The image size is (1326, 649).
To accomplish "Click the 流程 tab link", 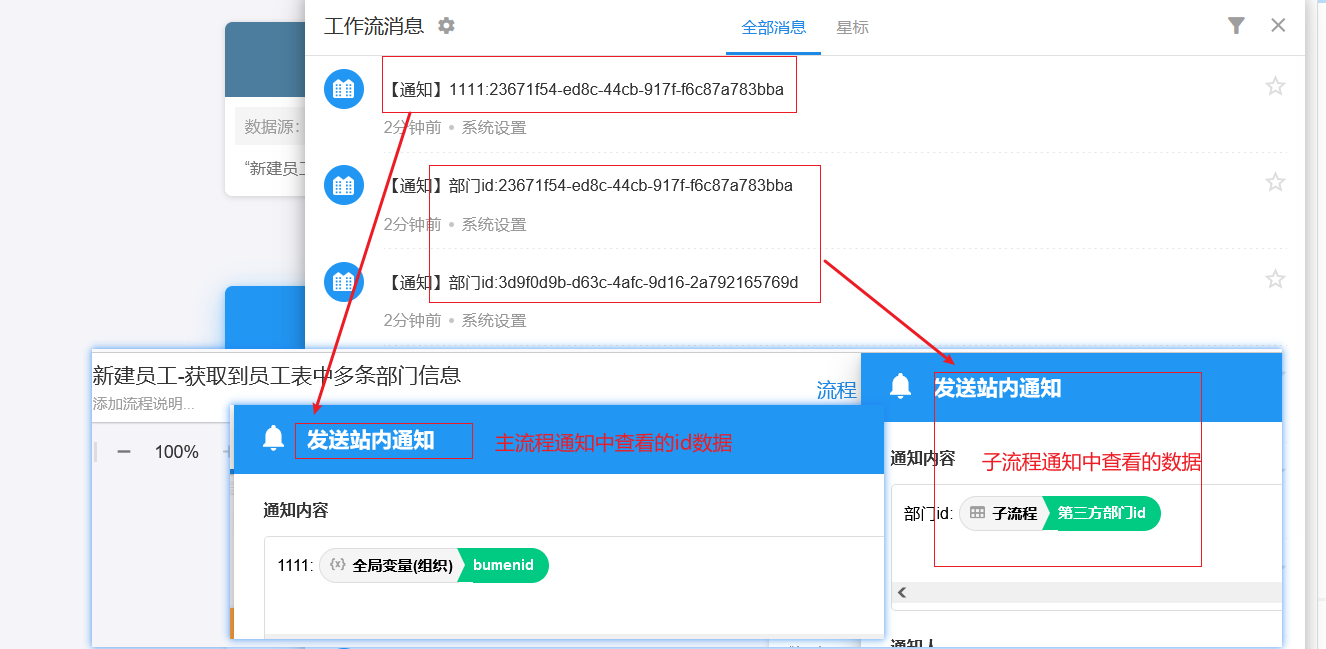I will [x=836, y=391].
